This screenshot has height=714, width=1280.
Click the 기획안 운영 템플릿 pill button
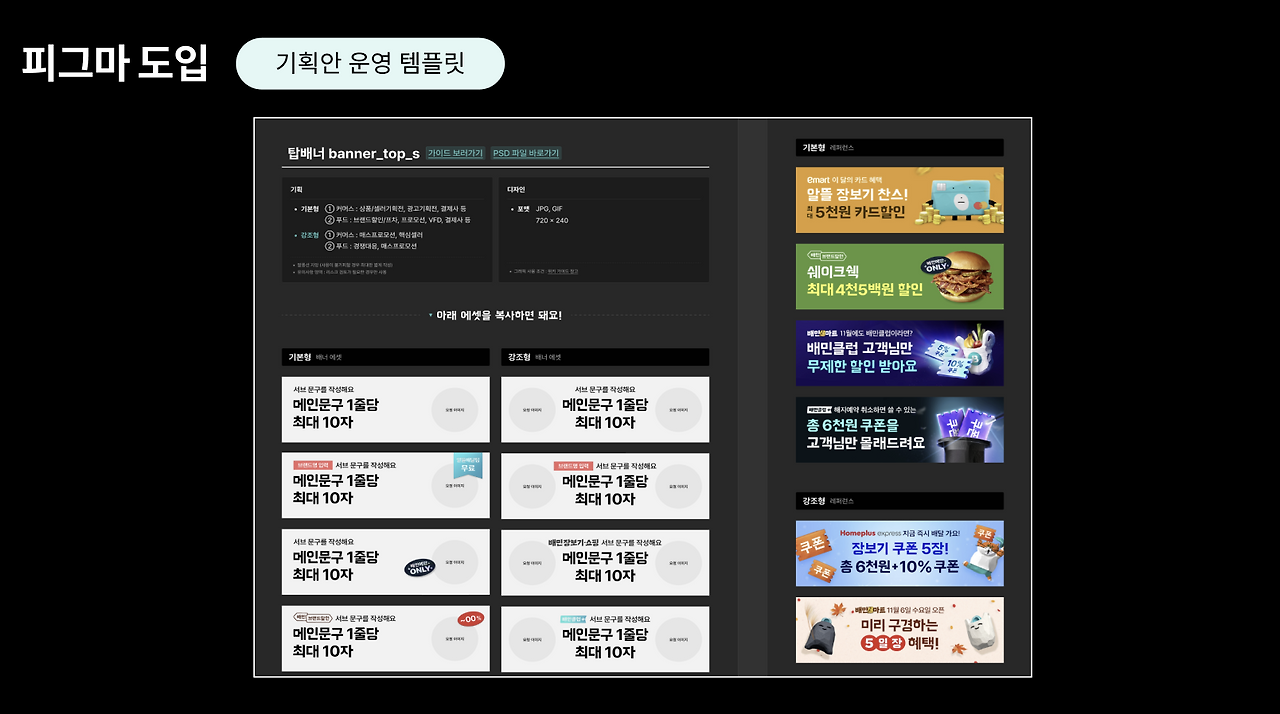tap(369, 62)
